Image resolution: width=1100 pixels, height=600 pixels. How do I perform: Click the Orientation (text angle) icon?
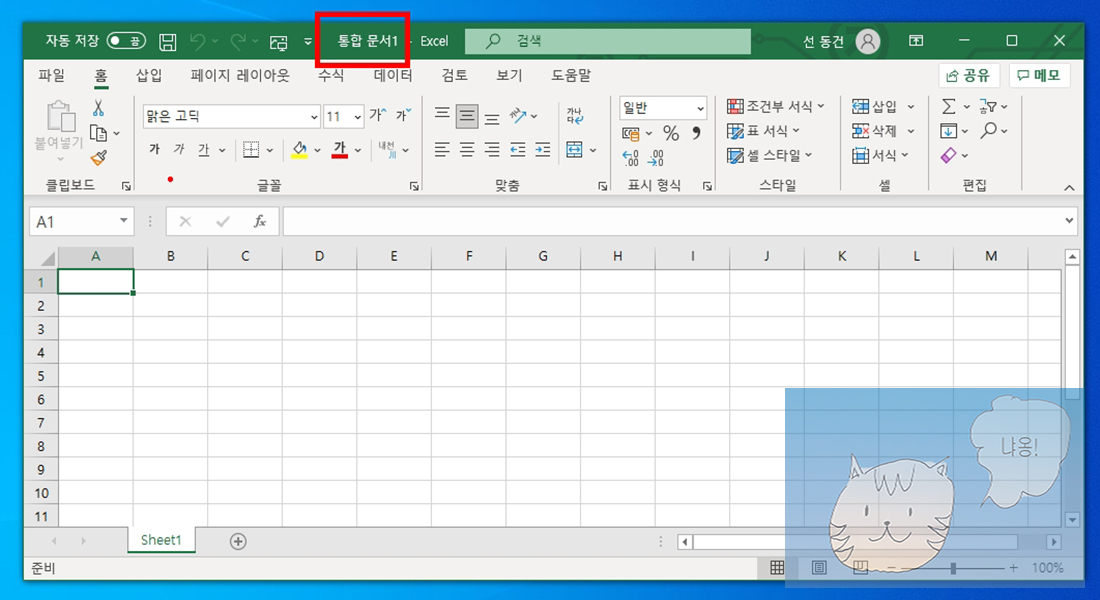pos(518,115)
